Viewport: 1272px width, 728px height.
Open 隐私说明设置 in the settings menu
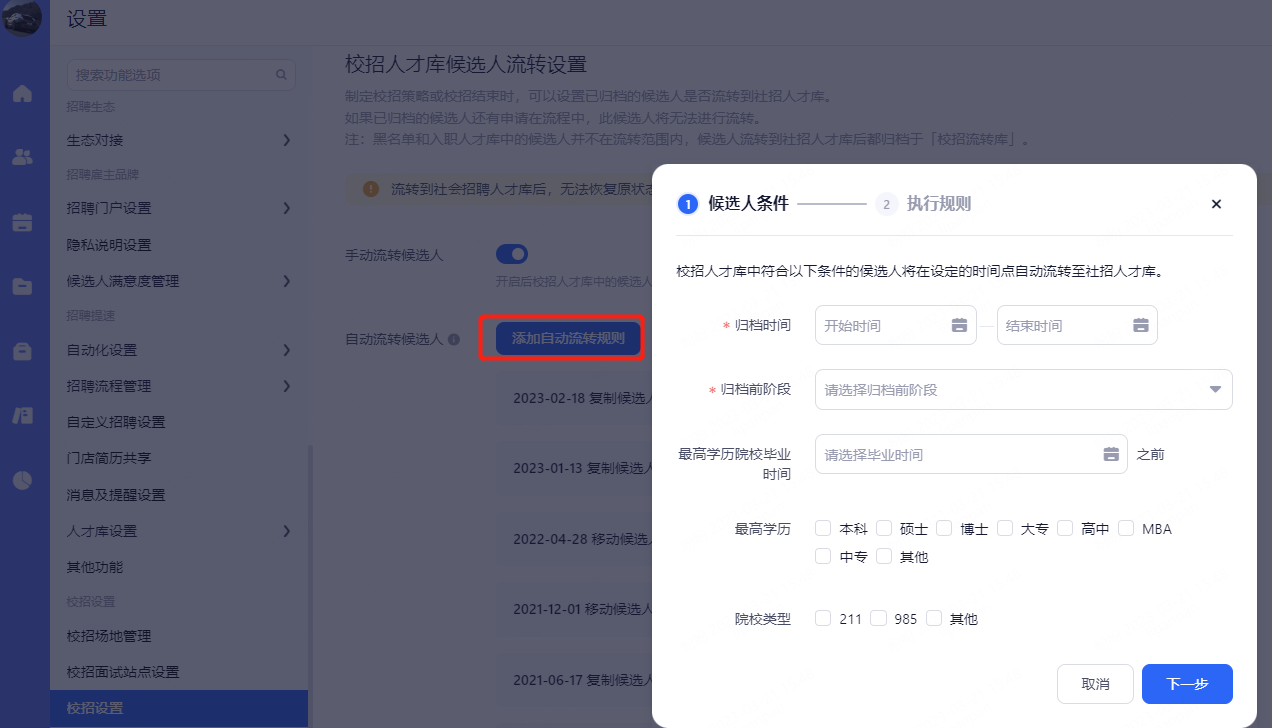108,245
